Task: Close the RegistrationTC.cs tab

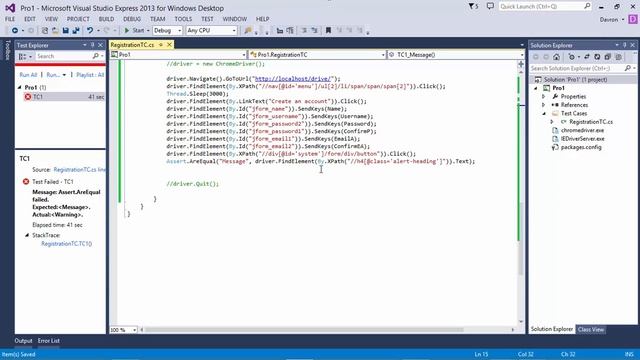Action: click(x=169, y=45)
